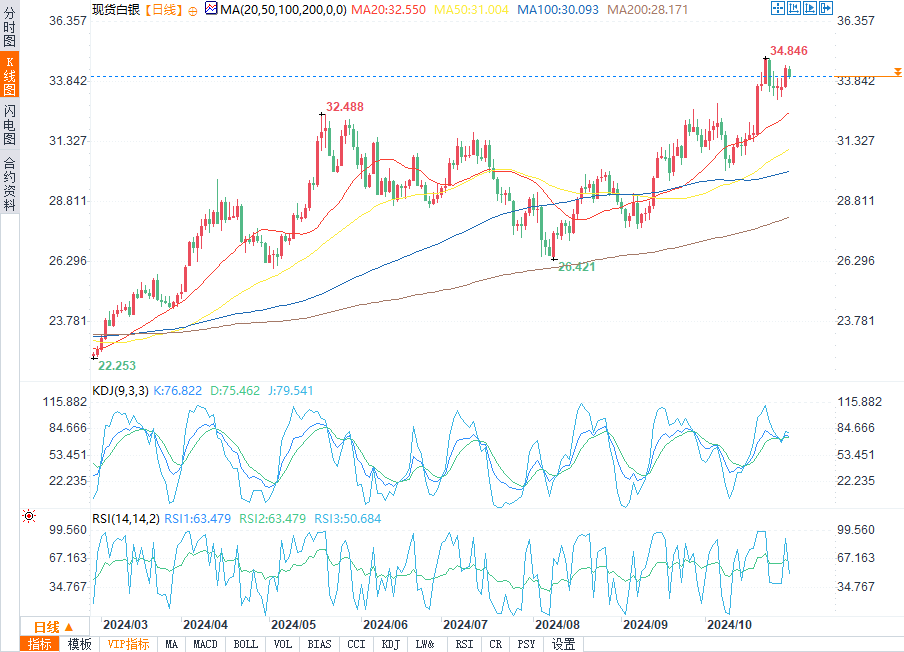Select the 合约资料 side tab

(9, 184)
